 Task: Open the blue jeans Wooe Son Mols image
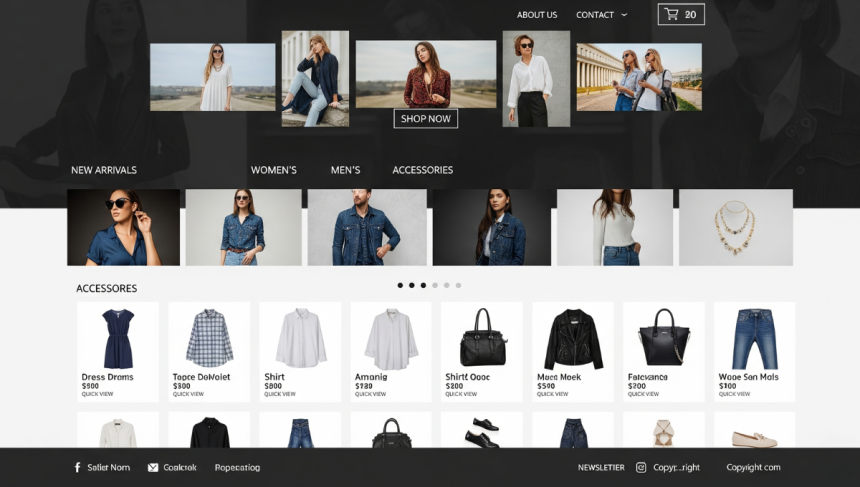pyautogui.click(x=754, y=338)
